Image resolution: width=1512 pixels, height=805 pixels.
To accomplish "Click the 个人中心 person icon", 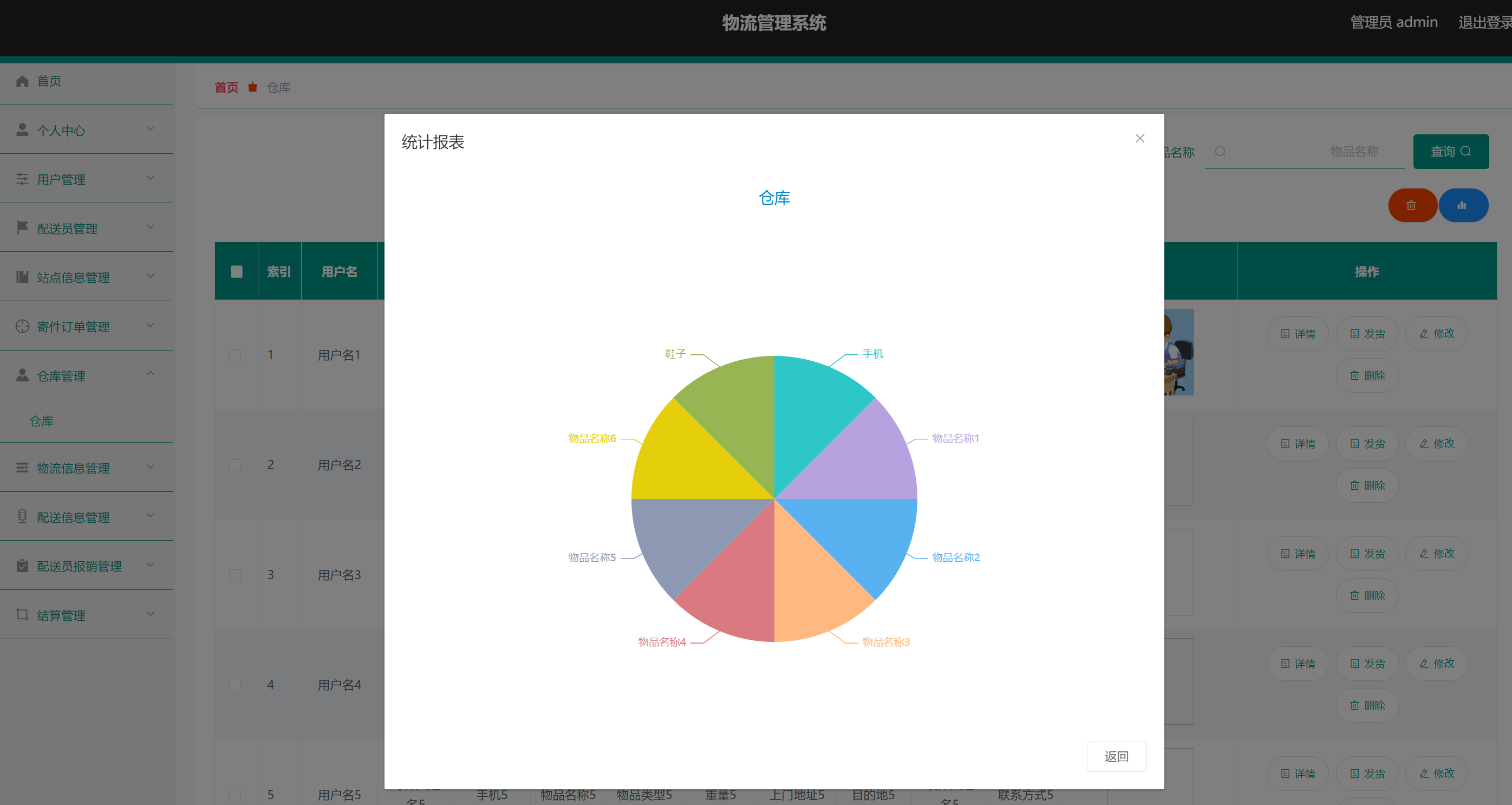I will point(22,130).
